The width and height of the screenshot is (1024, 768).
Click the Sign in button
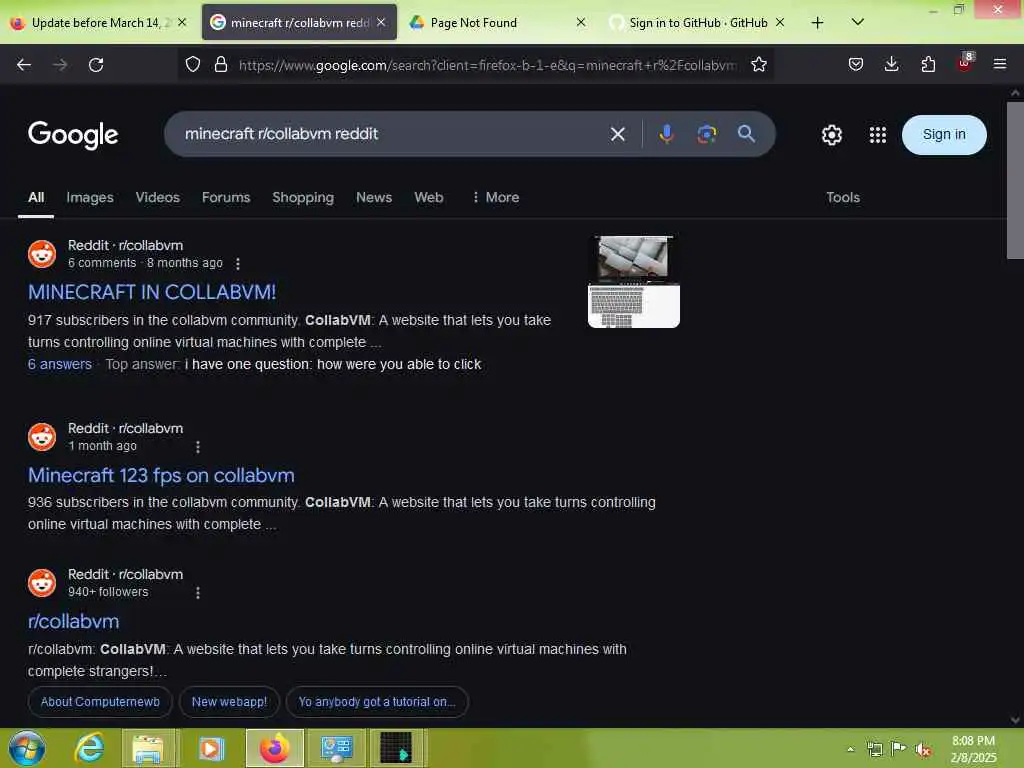[x=944, y=135]
